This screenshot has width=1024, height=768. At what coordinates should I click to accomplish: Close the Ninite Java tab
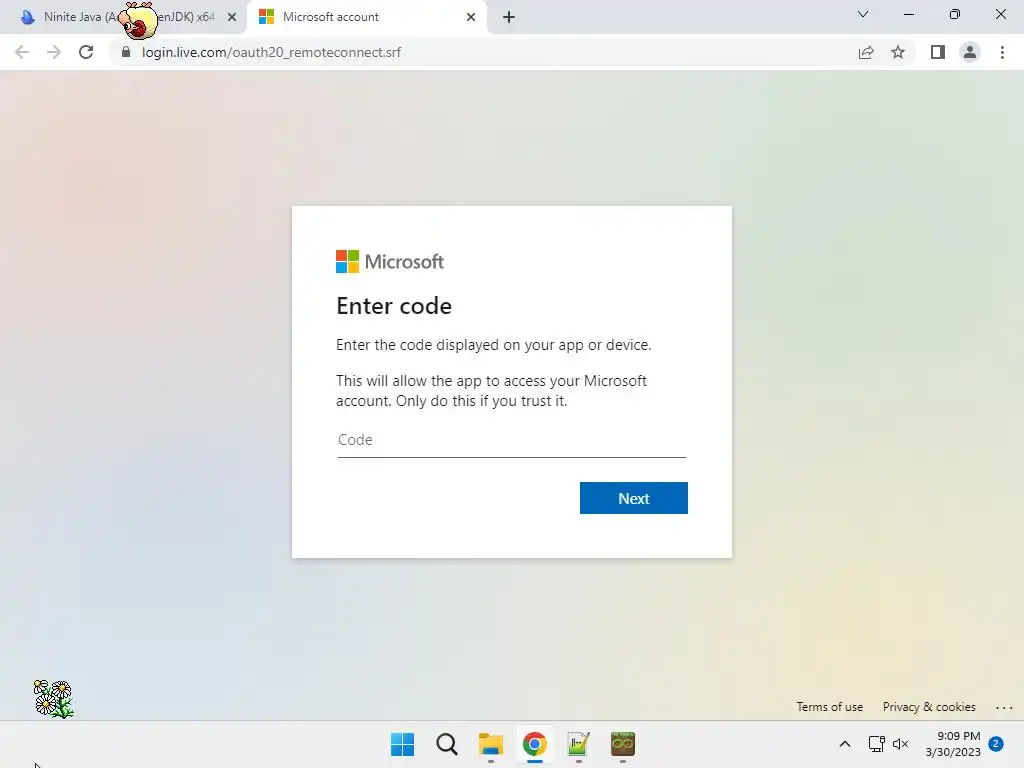[232, 17]
